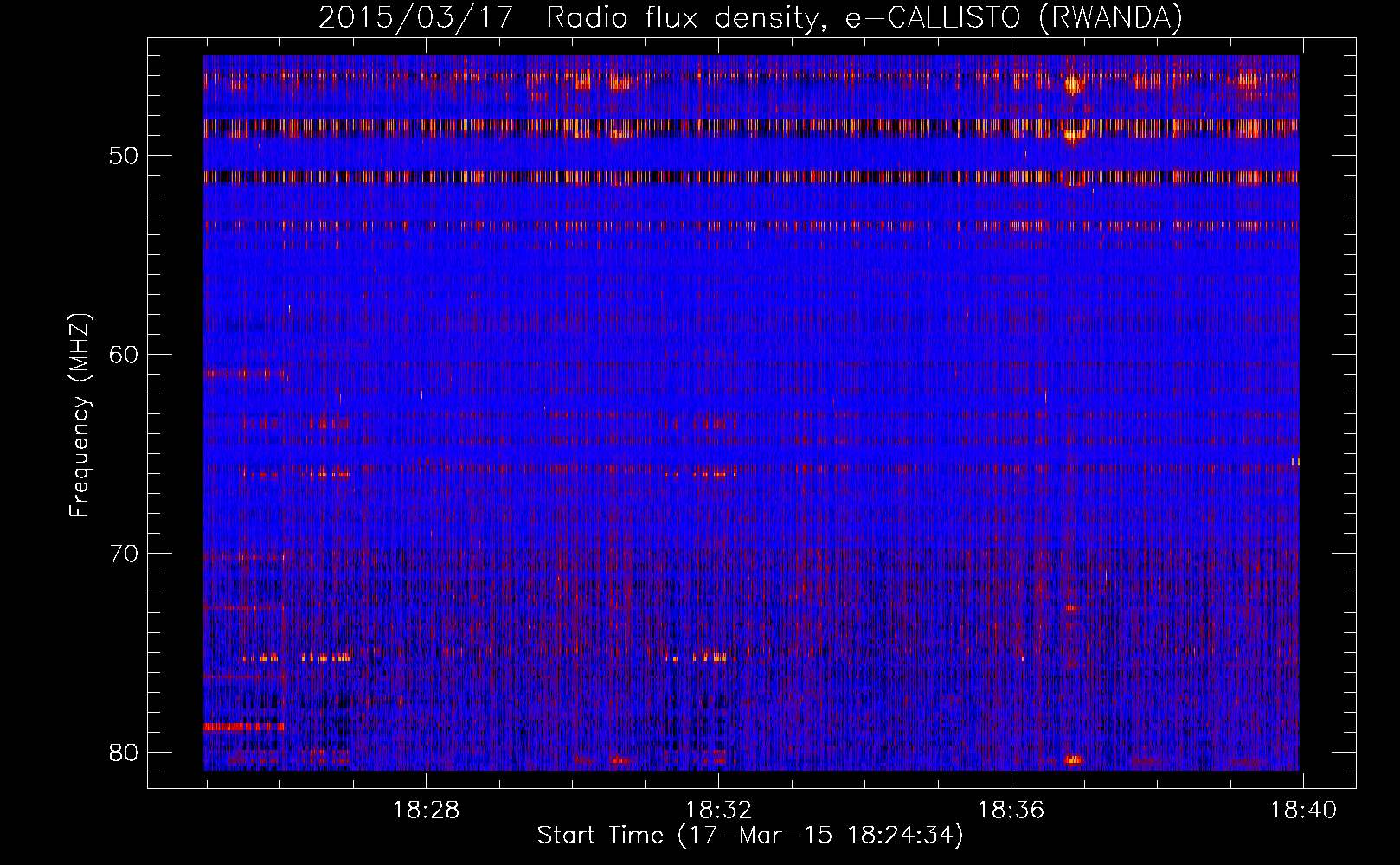Image resolution: width=1400 pixels, height=865 pixels.
Task: Click the 80 MHz frequency tick label
Action: (124, 753)
